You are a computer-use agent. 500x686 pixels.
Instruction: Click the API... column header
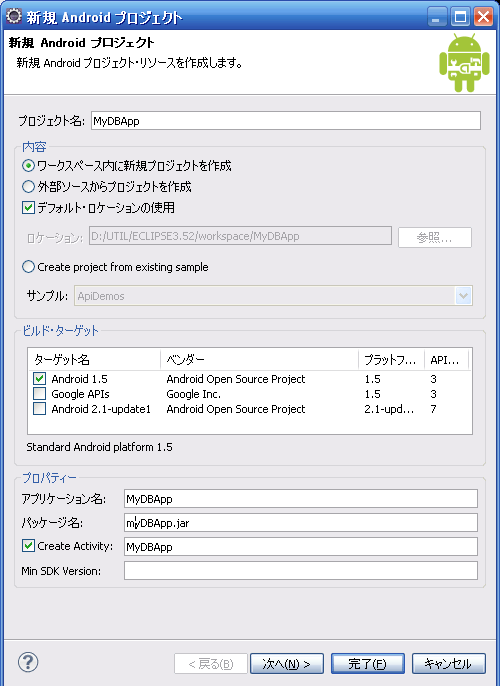click(x=447, y=360)
